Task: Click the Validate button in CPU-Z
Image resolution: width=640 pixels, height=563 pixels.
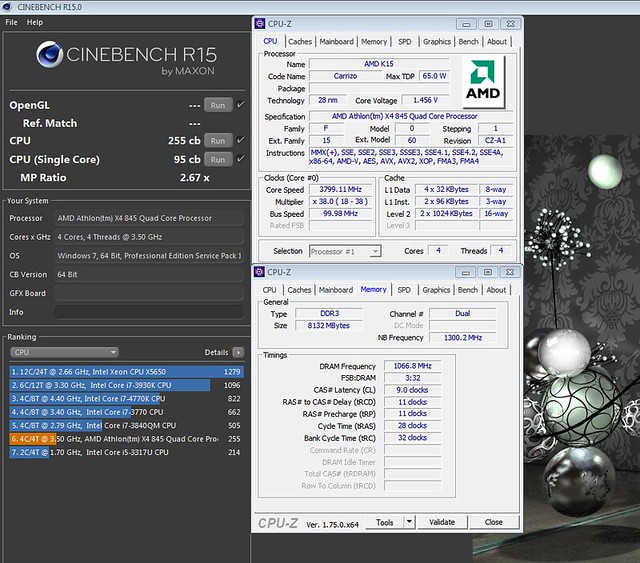Action: tap(442, 522)
